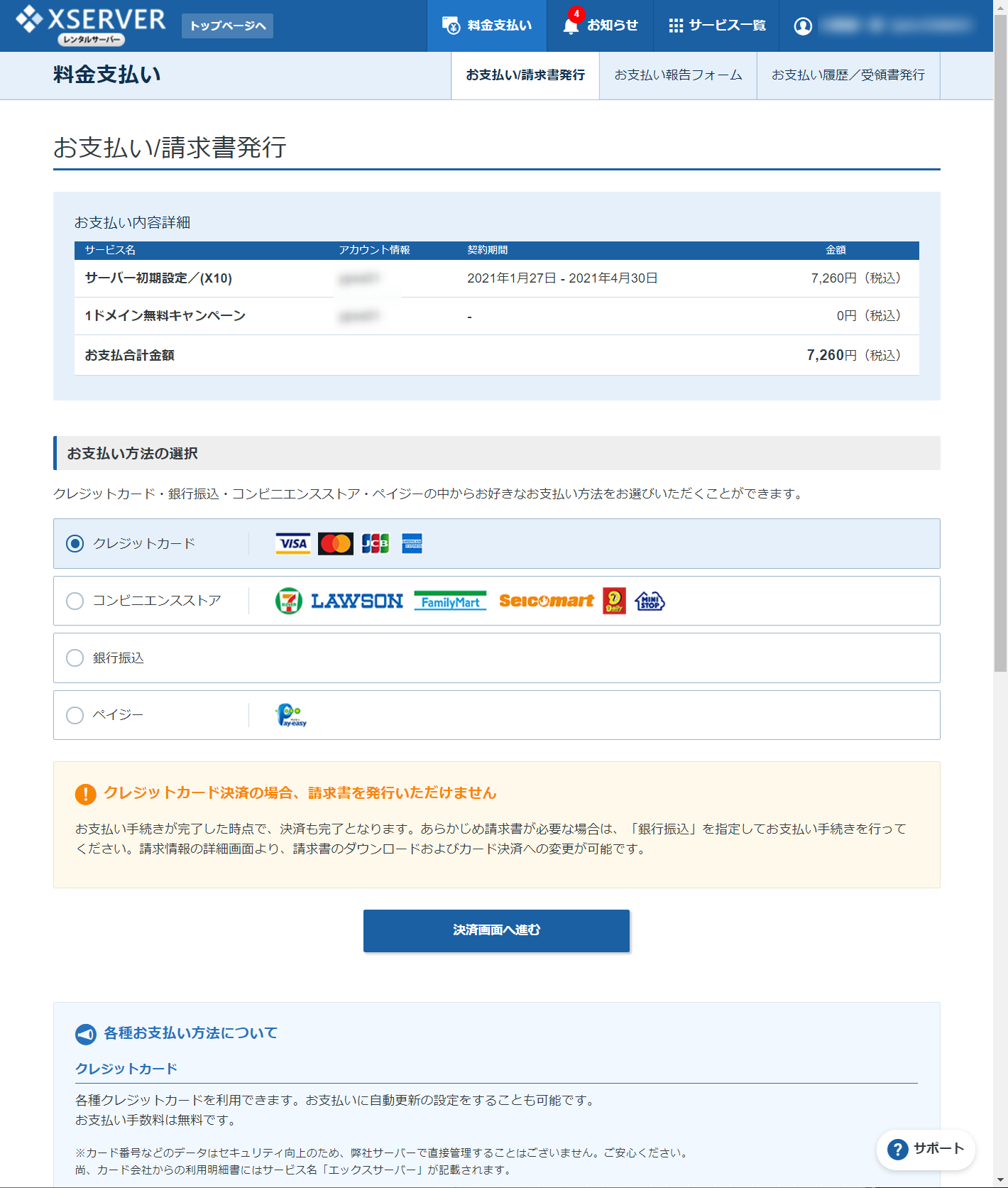Click the 1ドメイン無料キャンペーン row text
The image size is (1008, 1188).
click(x=165, y=316)
